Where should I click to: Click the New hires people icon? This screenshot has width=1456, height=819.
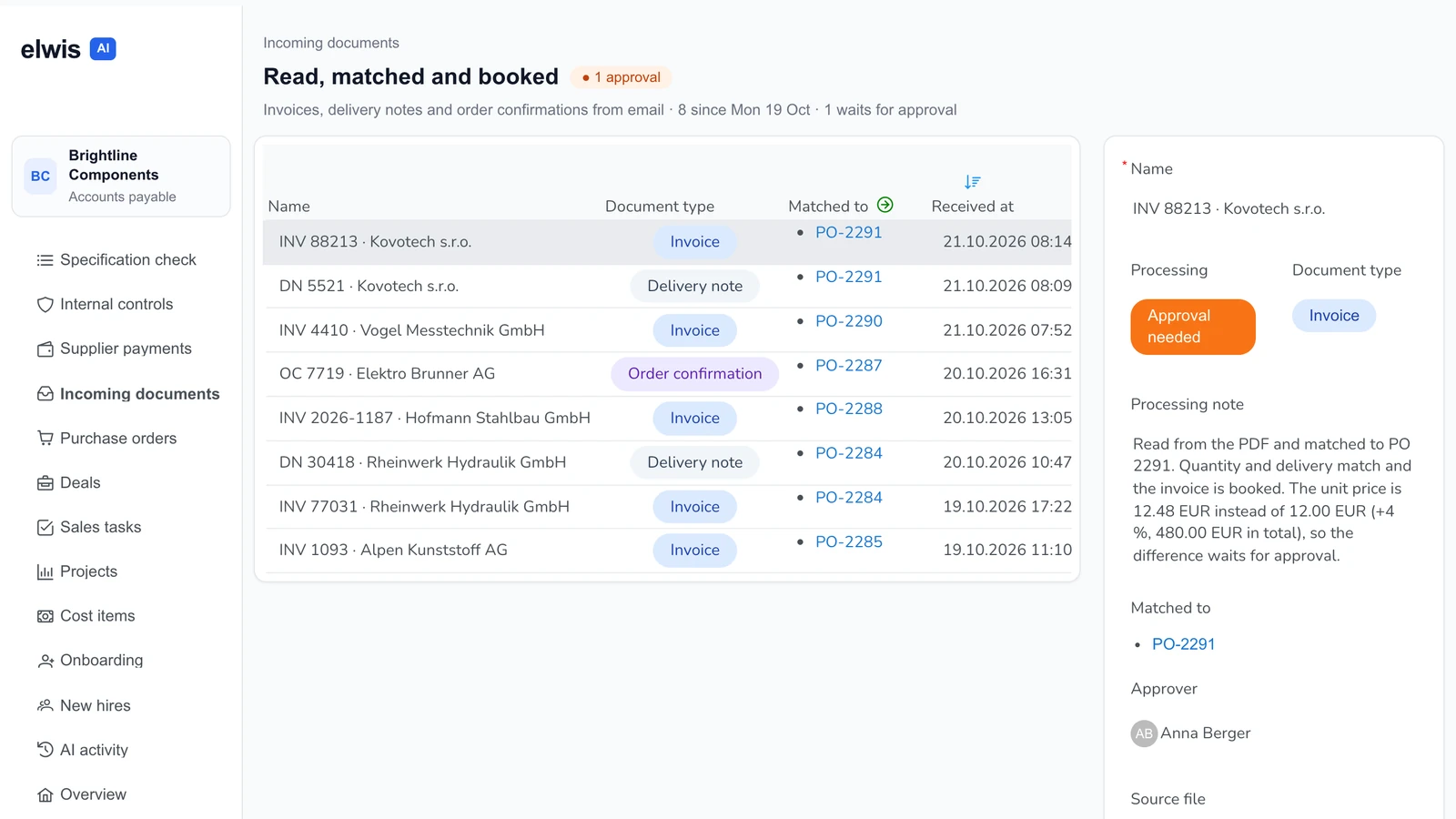45,705
